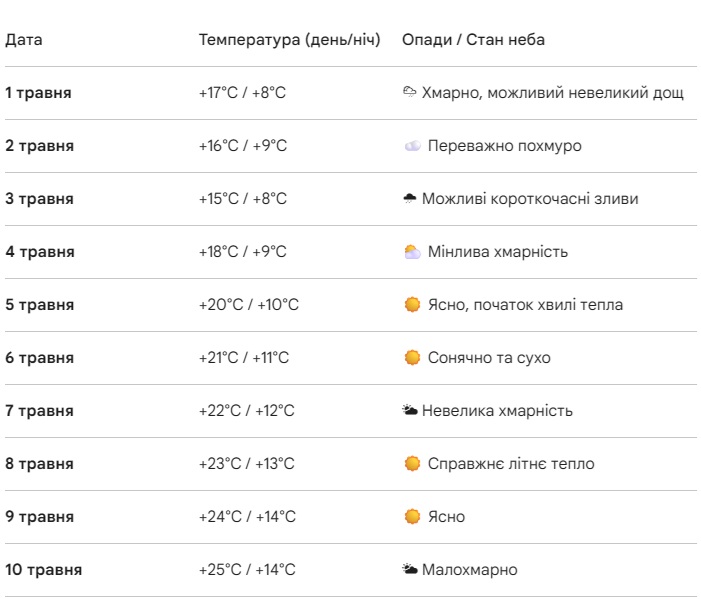The height and width of the screenshot is (599, 701).
Task: Click the 'Опади / Стан неба' column header
Action: click(x=473, y=40)
